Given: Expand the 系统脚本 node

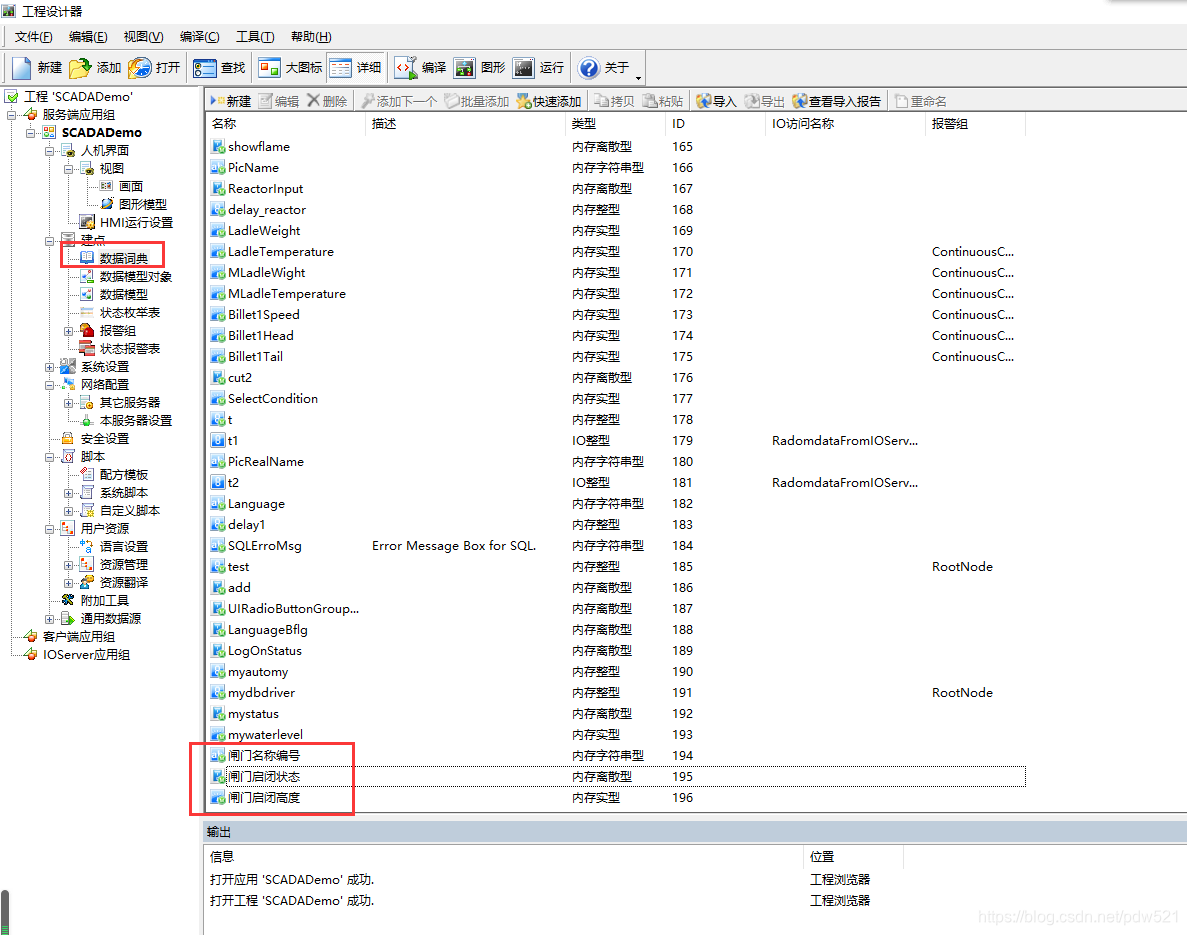Looking at the screenshot, I should pyautogui.click(x=68, y=493).
